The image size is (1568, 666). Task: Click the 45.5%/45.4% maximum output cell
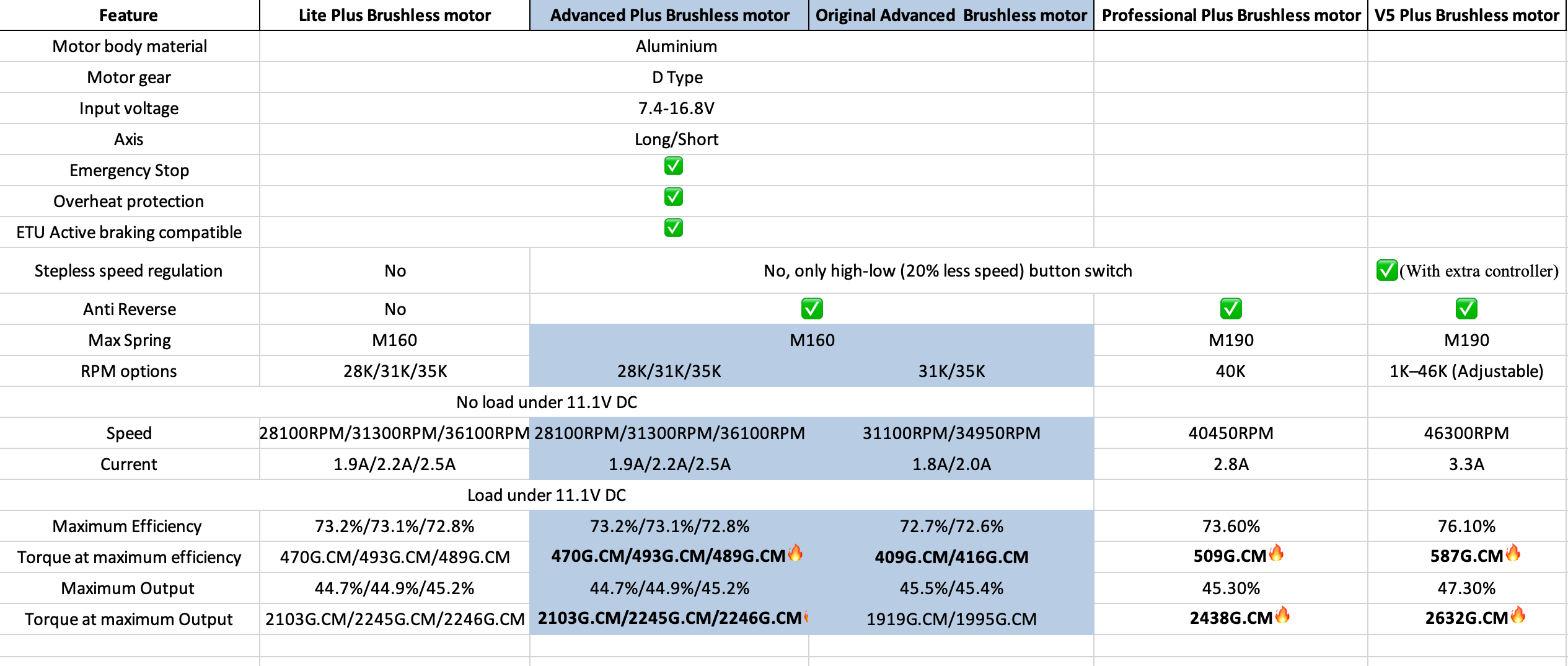(951, 588)
